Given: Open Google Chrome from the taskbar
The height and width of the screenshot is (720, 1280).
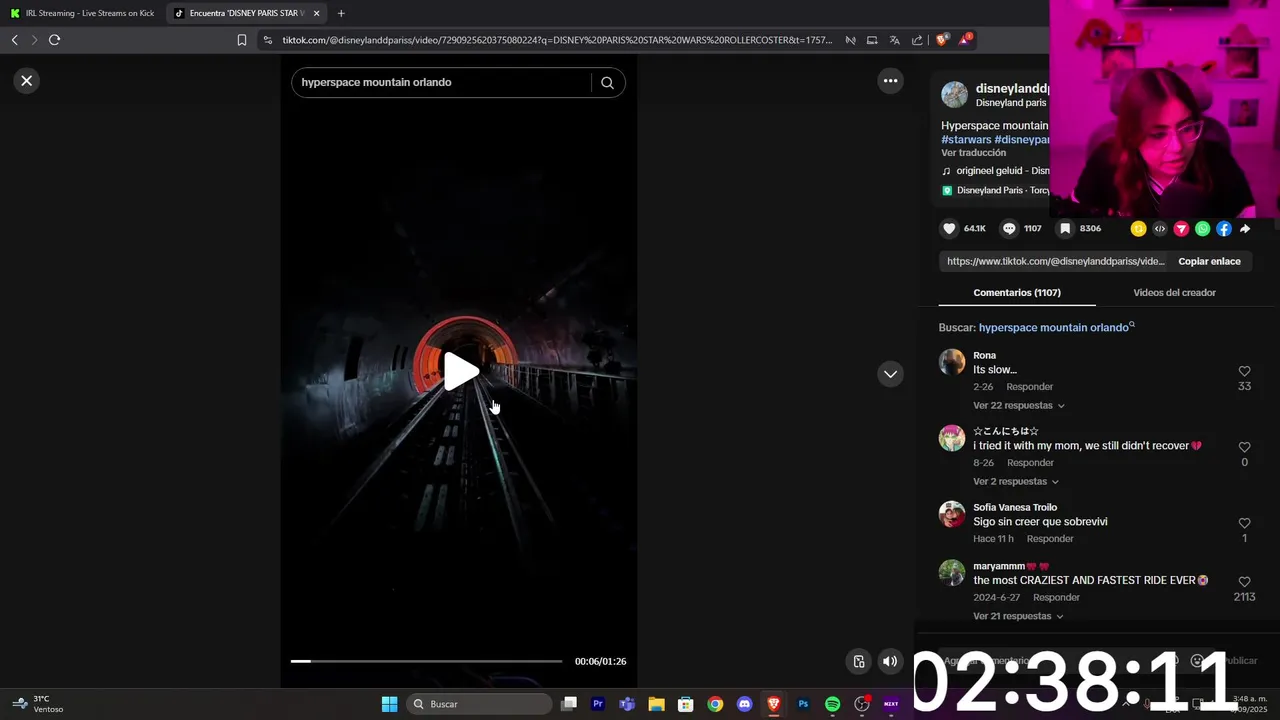Looking at the screenshot, I should pyautogui.click(x=715, y=704).
